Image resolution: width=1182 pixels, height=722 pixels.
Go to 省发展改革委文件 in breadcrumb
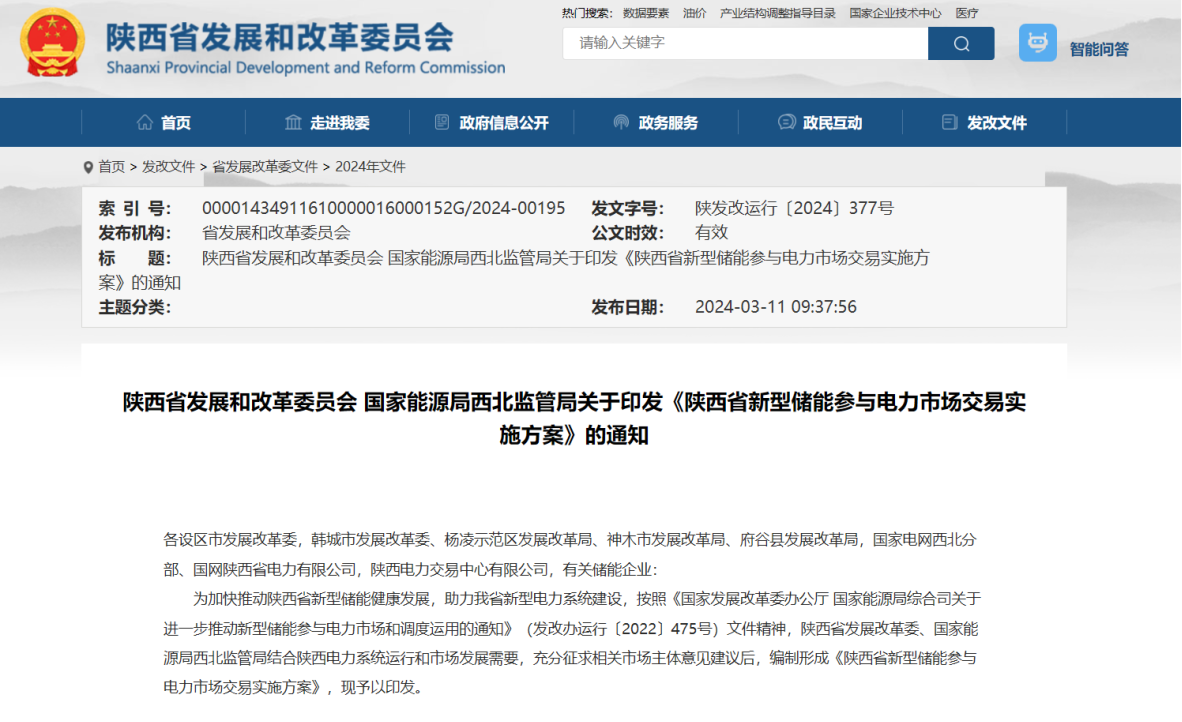point(265,167)
